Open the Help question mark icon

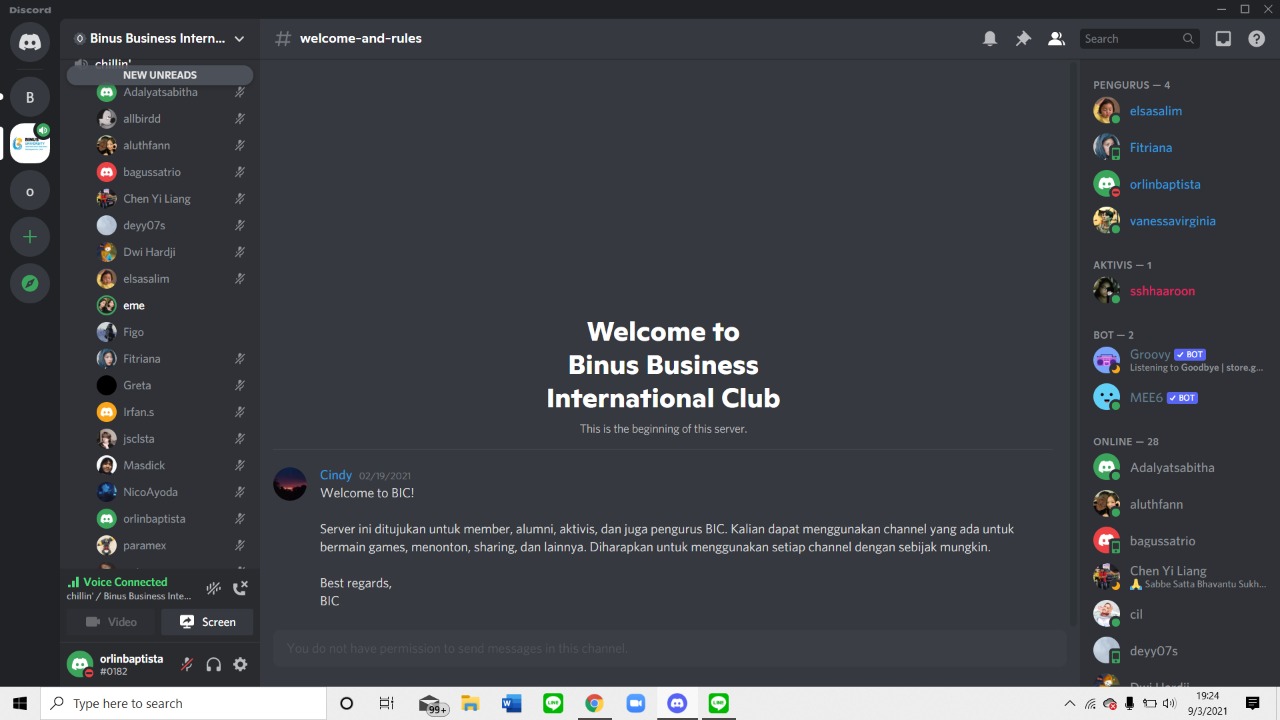tap(1257, 39)
